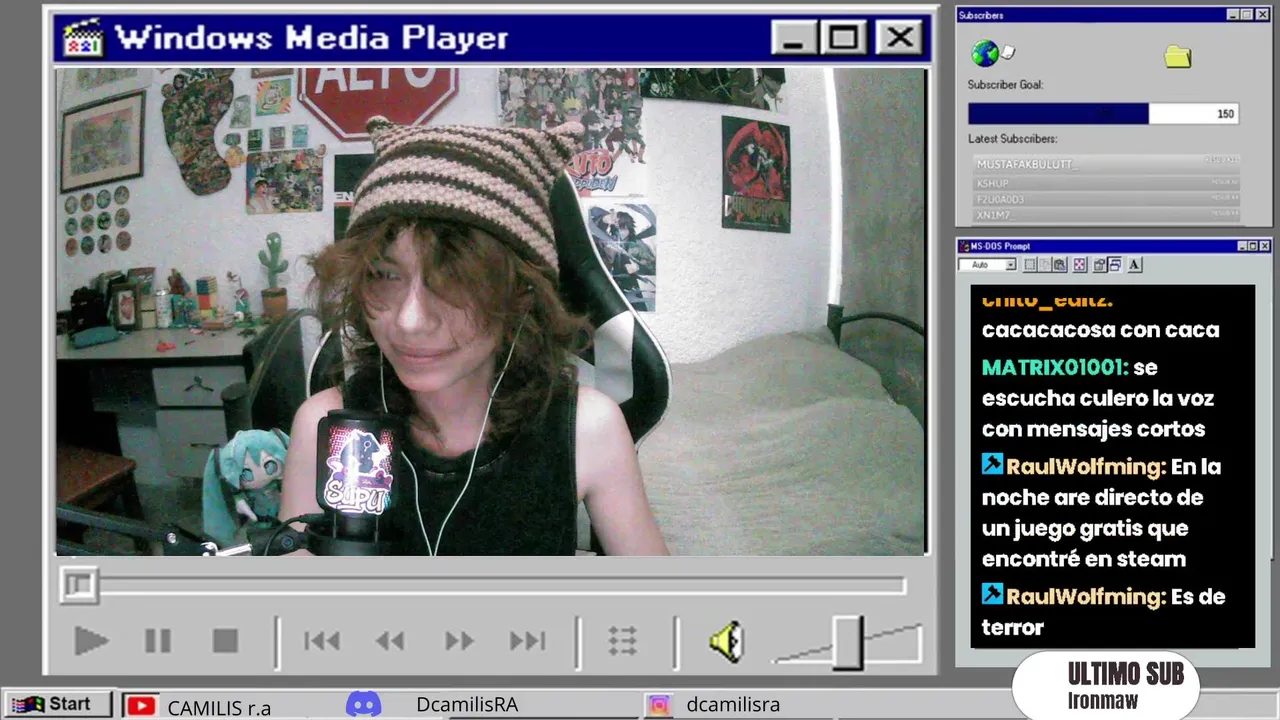
Task: Click the MATRIX01001 username in chat
Action: coord(1054,367)
